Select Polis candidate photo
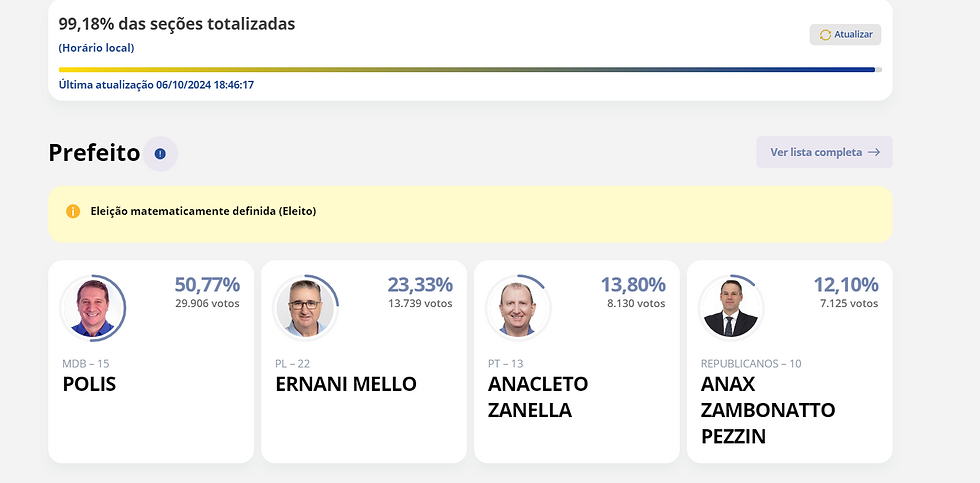 [x=93, y=308]
